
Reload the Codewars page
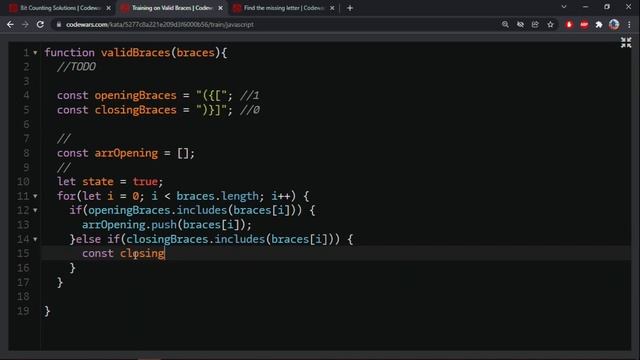click(40, 24)
